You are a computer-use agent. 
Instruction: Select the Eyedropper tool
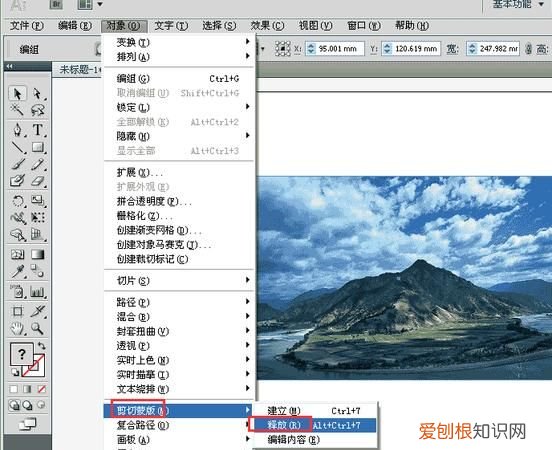17,271
